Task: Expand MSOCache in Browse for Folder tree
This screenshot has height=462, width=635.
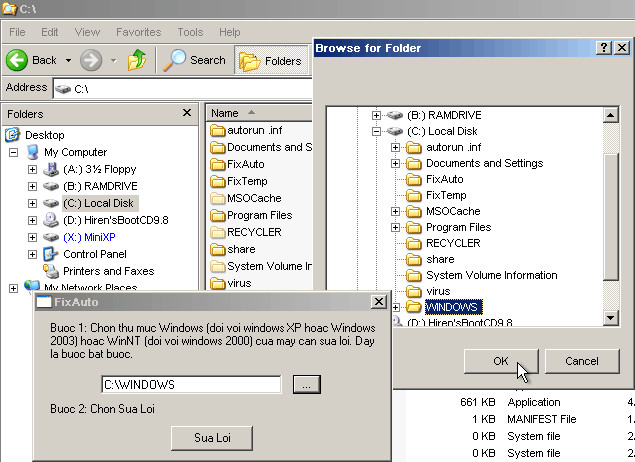Action: point(396,211)
